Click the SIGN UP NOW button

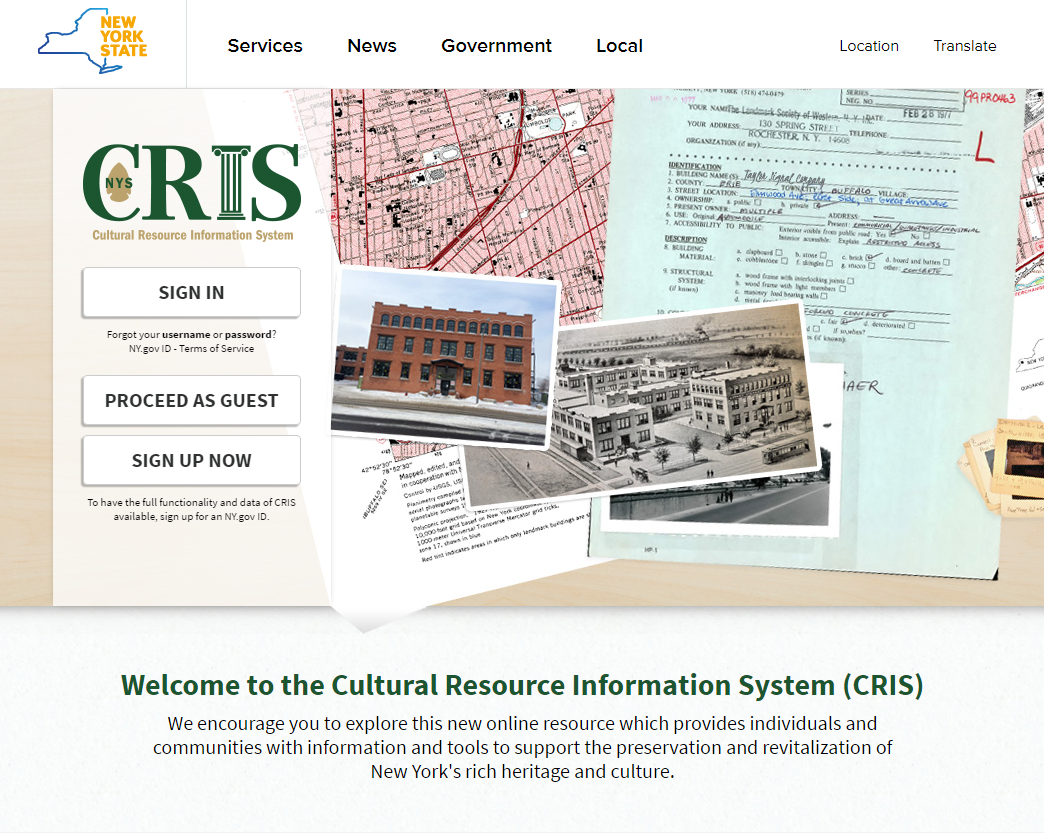point(190,460)
